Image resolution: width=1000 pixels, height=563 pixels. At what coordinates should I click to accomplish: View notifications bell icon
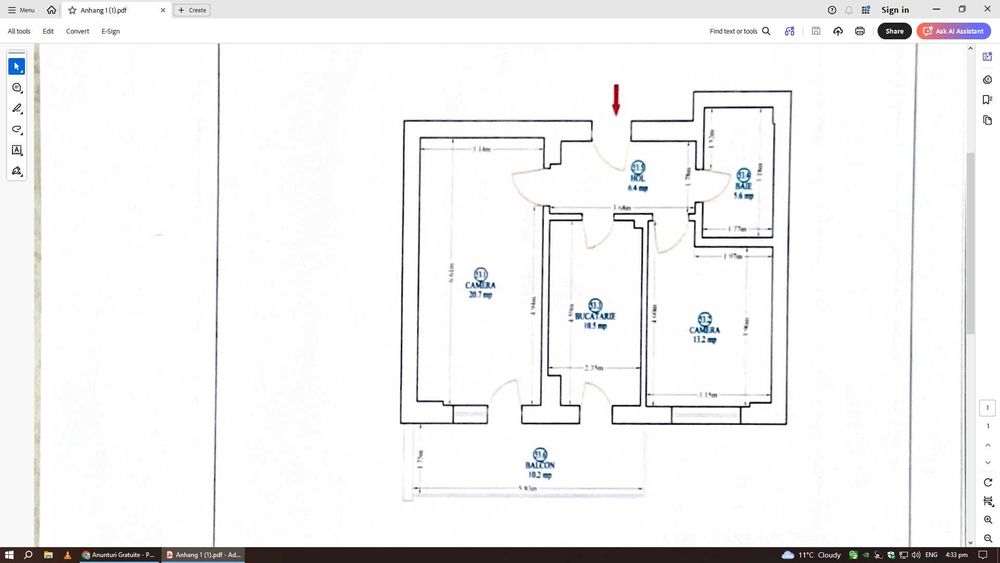click(849, 10)
